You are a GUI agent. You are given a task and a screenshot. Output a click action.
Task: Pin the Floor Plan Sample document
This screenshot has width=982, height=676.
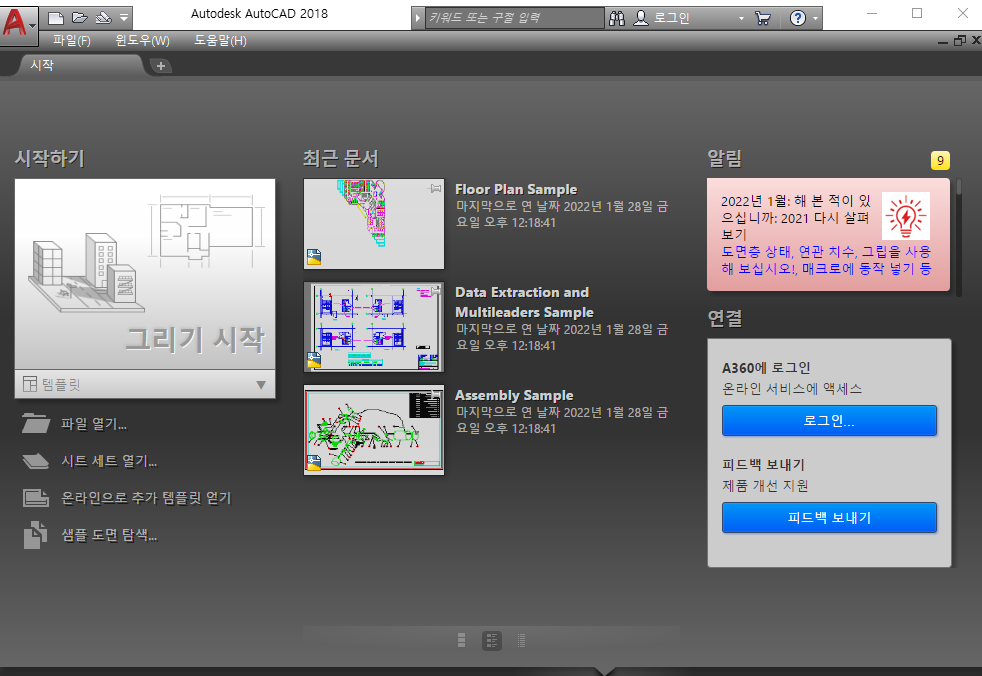click(435, 188)
